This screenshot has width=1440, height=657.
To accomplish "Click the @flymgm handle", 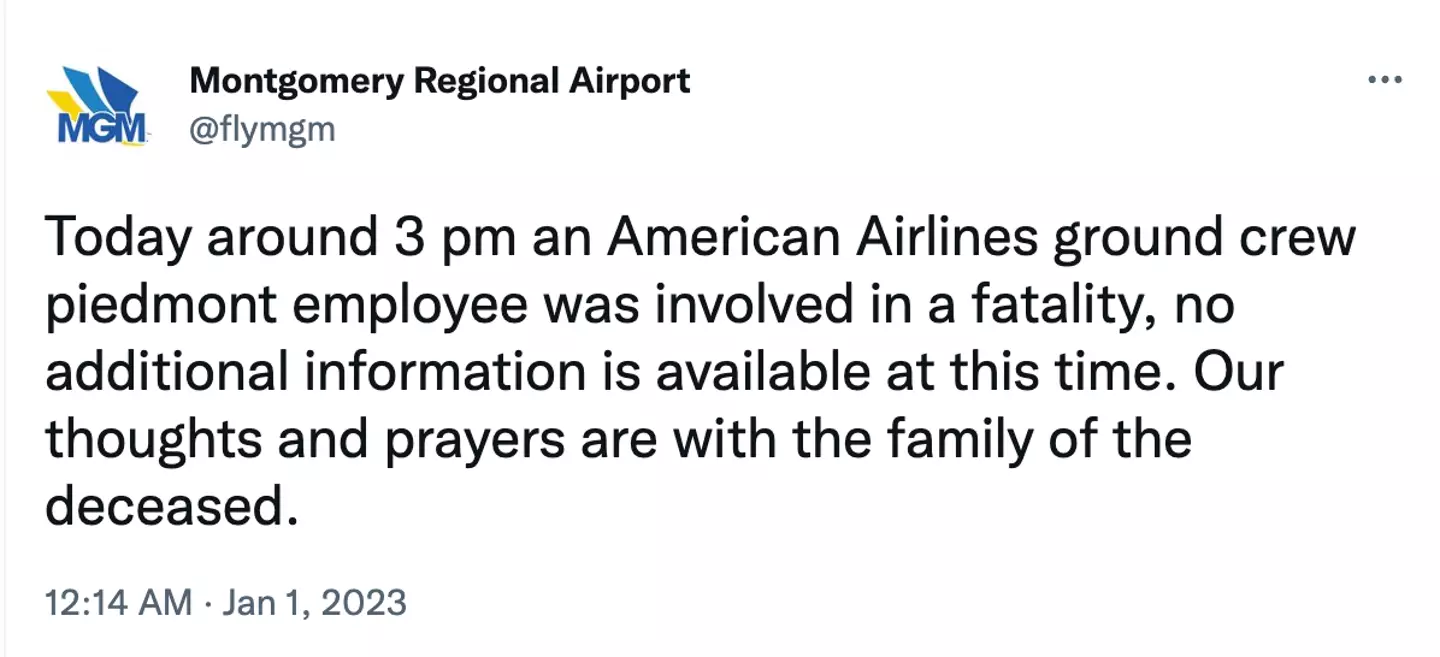I will coord(262,129).
